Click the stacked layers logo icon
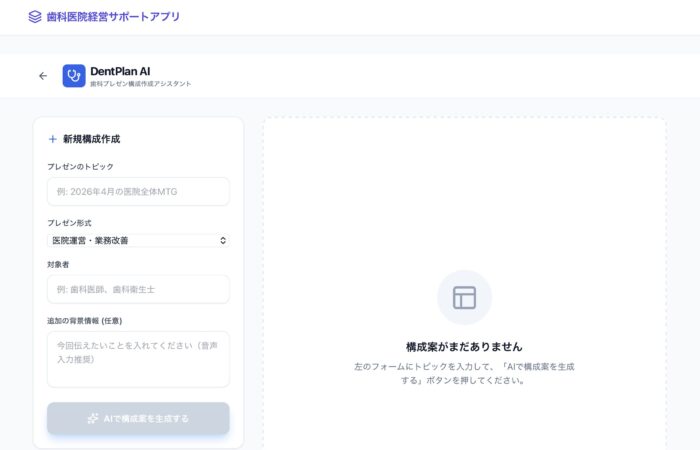 pyautogui.click(x=35, y=17)
